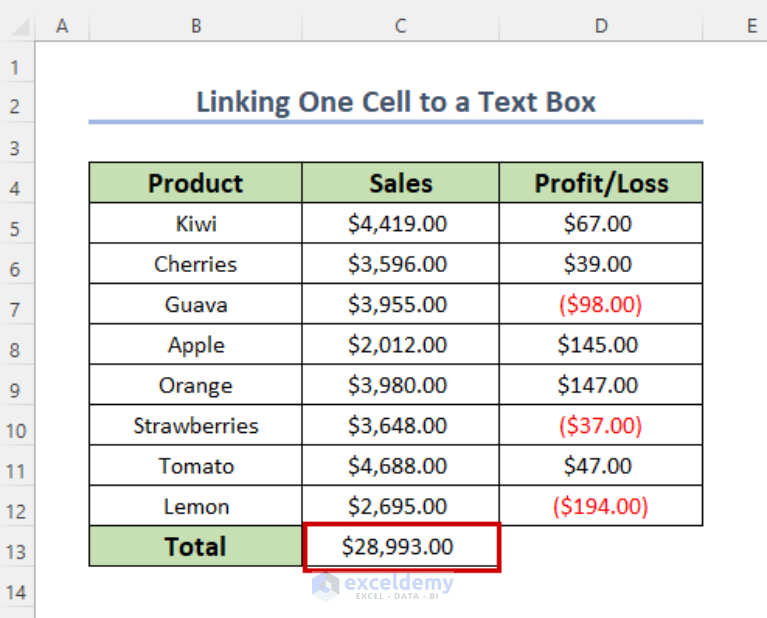Select the 'Orange' cell
Image resolution: width=767 pixels, height=618 pixels.
pyautogui.click(x=196, y=385)
